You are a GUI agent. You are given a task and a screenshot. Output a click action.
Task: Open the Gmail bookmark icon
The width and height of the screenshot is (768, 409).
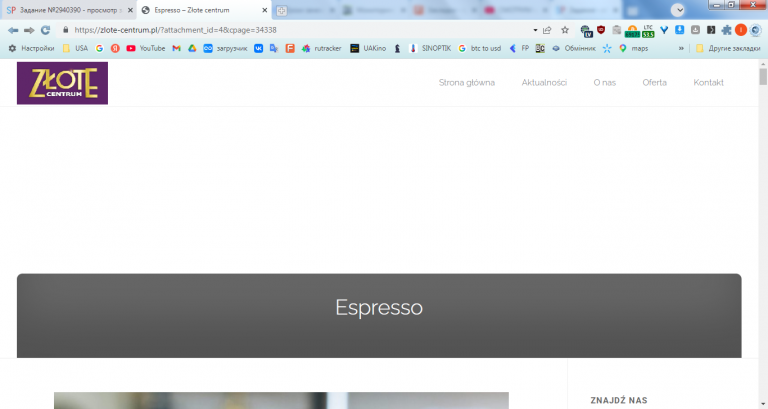coord(176,48)
